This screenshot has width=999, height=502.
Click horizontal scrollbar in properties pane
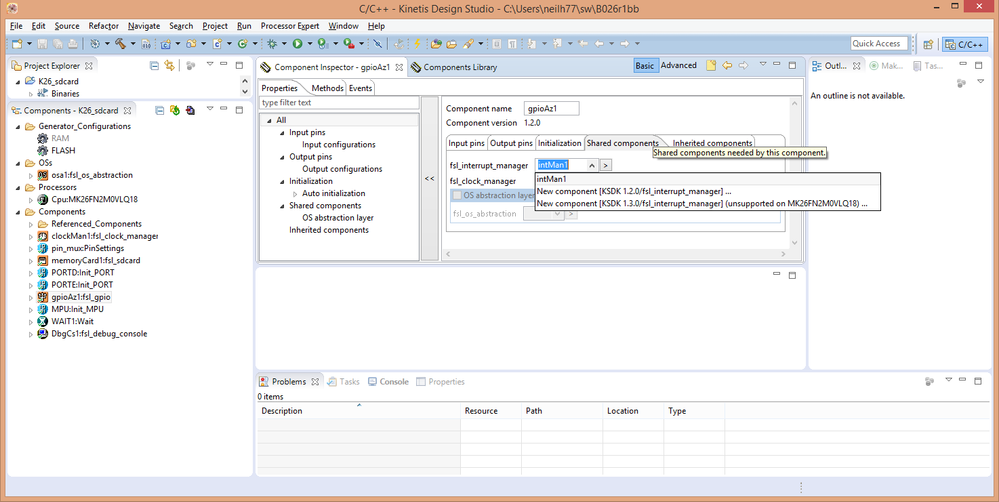click(x=617, y=254)
